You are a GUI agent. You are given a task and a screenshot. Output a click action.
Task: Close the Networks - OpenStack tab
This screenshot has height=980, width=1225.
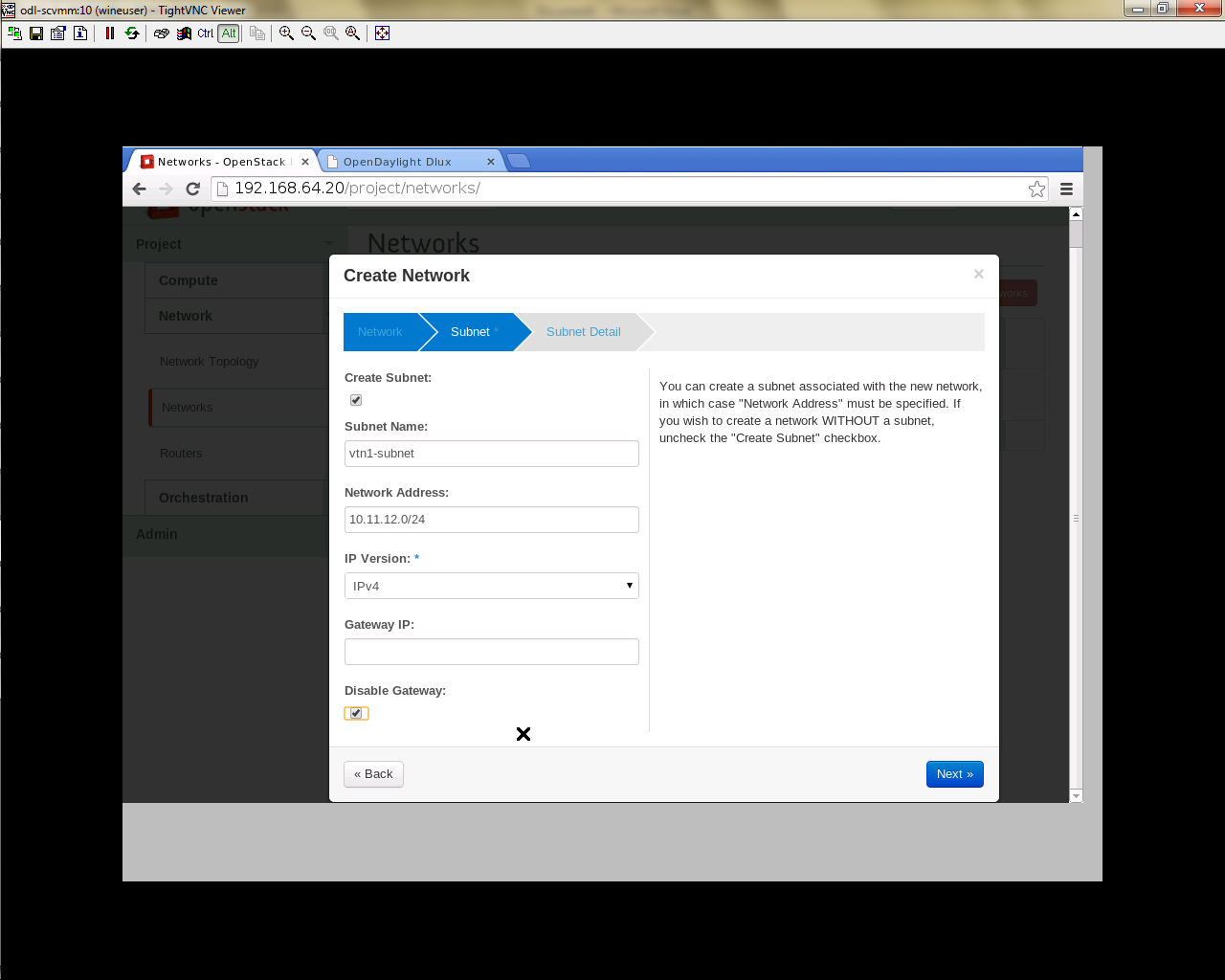tap(305, 162)
